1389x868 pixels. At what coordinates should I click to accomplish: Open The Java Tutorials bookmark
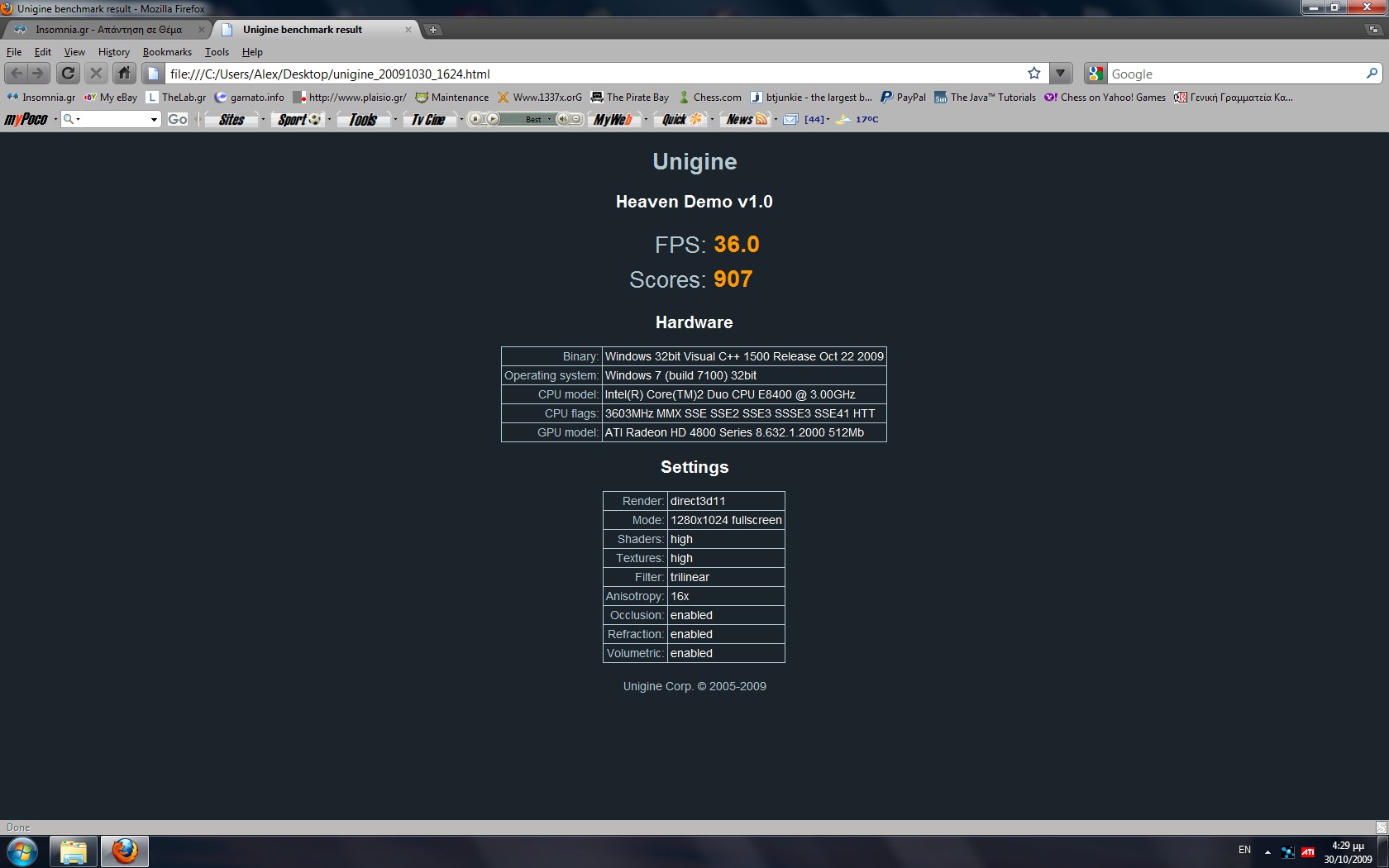pyautogui.click(x=985, y=98)
